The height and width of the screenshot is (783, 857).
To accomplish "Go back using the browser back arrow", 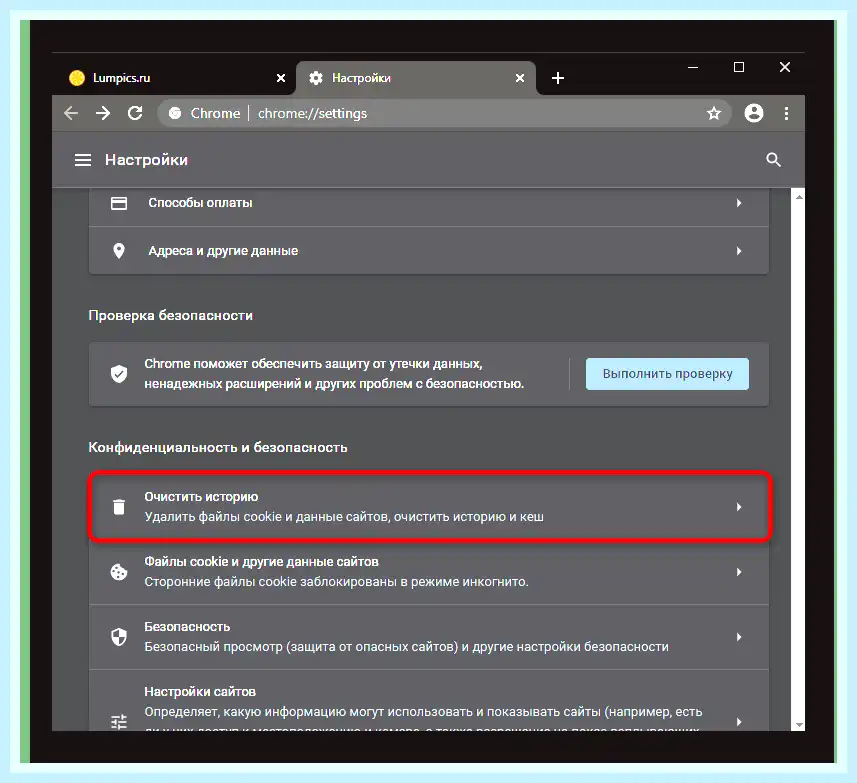I will tap(71, 113).
